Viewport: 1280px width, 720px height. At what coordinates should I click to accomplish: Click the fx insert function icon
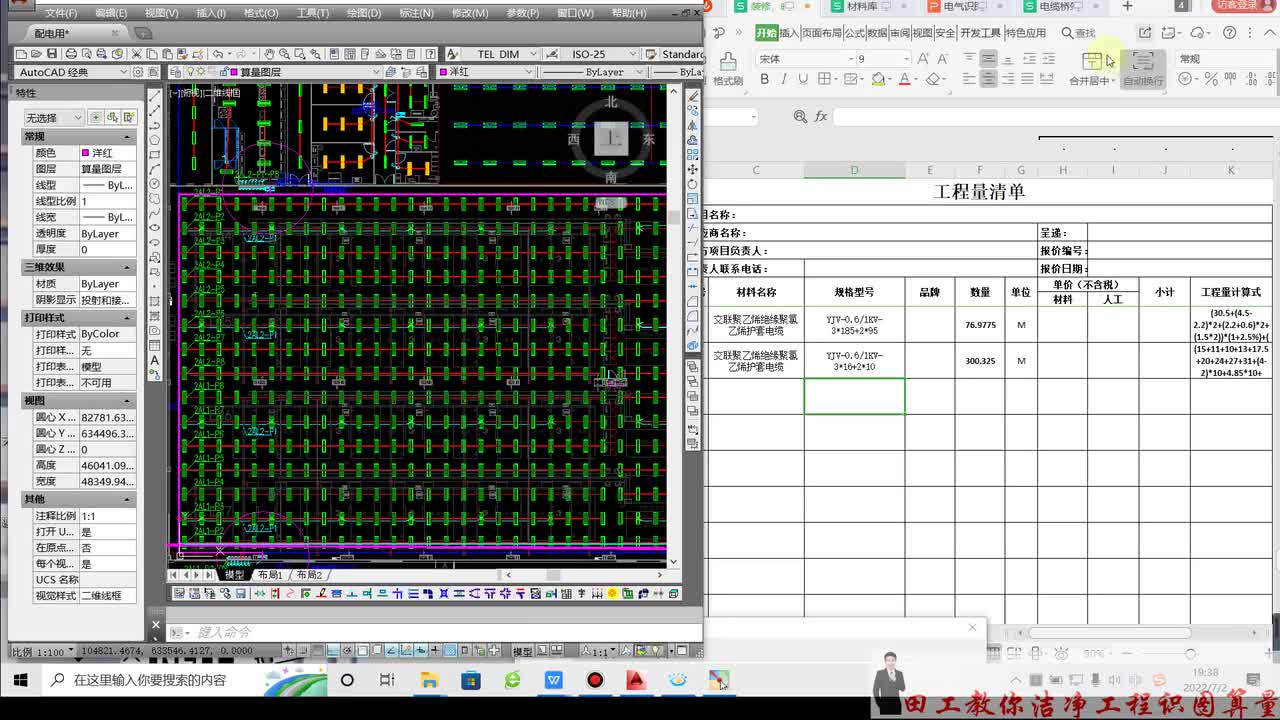(x=821, y=116)
